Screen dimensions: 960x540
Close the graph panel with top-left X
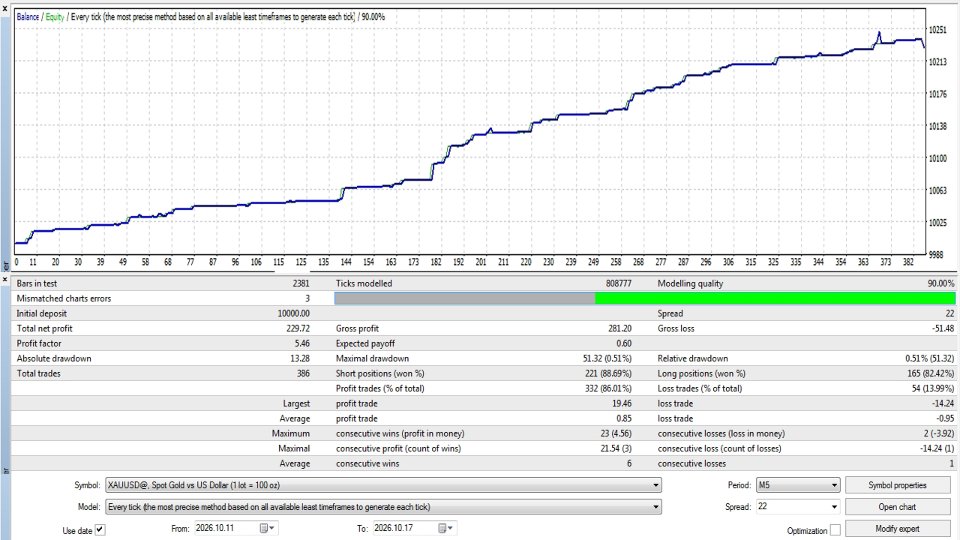click(x=5, y=9)
